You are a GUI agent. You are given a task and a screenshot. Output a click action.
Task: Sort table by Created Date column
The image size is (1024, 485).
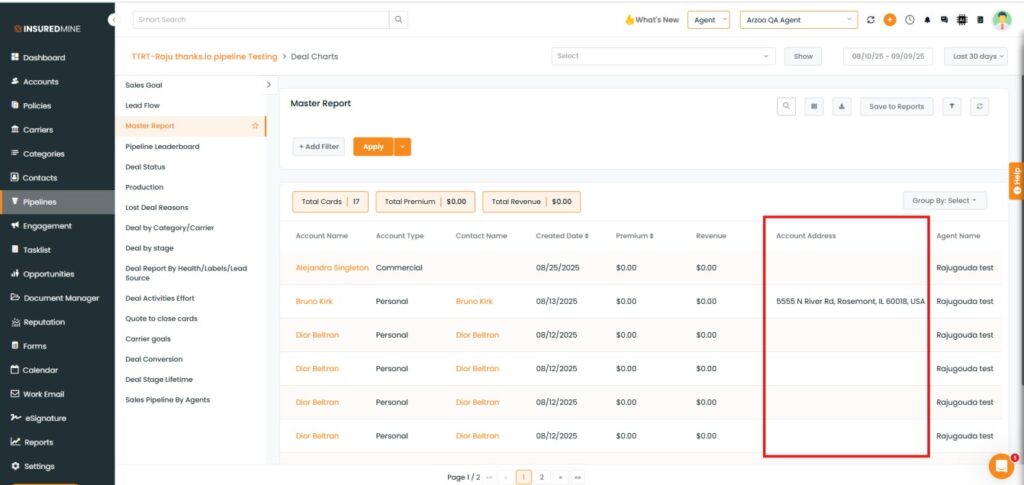tap(562, 236)
